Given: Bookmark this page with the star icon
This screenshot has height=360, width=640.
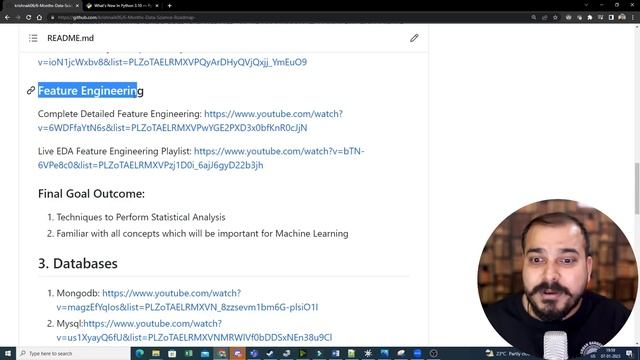Looking at the screenshot, I should tap(555, 18).
